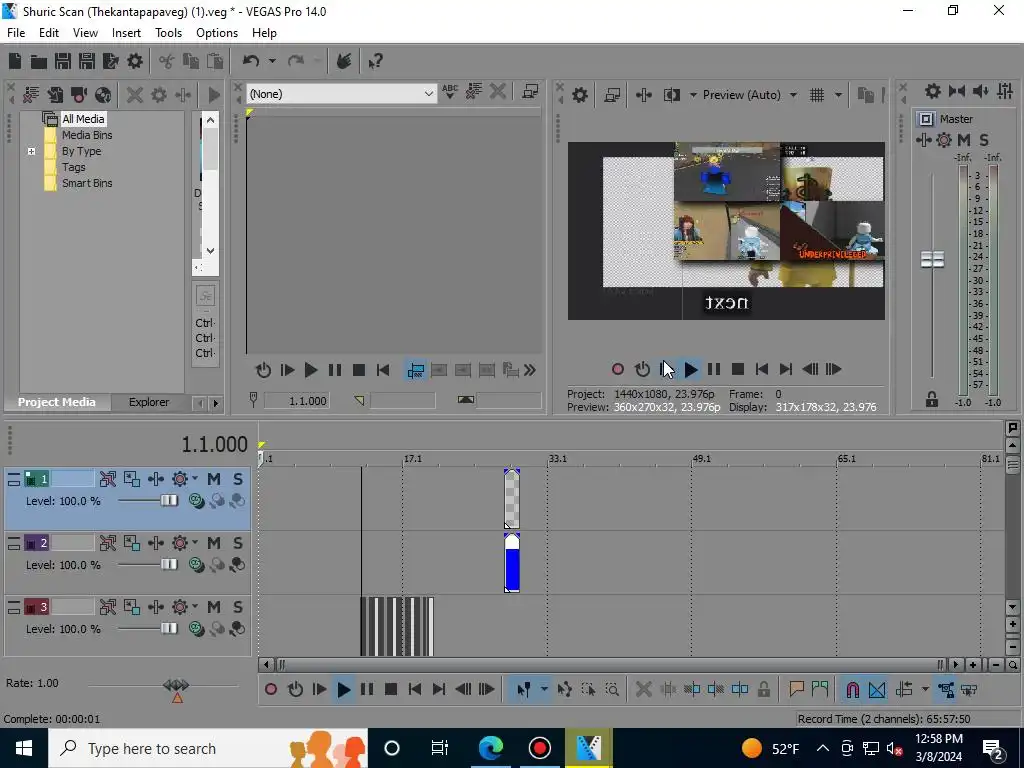Toggle Automatic Crossfades button

point(877,690)
